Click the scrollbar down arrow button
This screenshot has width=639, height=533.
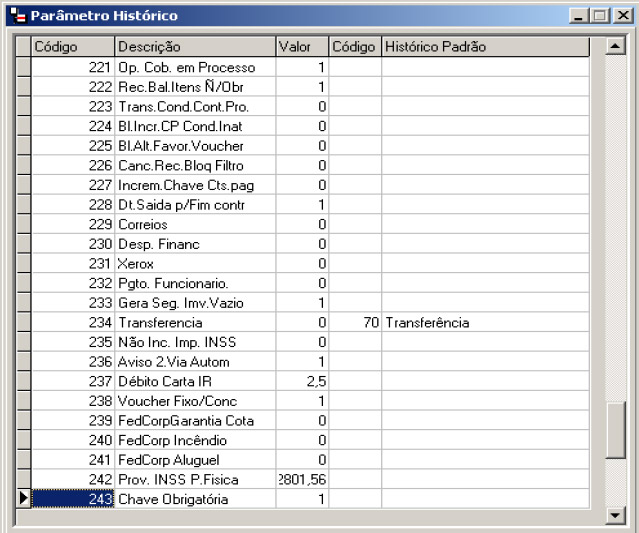[615, 516]
